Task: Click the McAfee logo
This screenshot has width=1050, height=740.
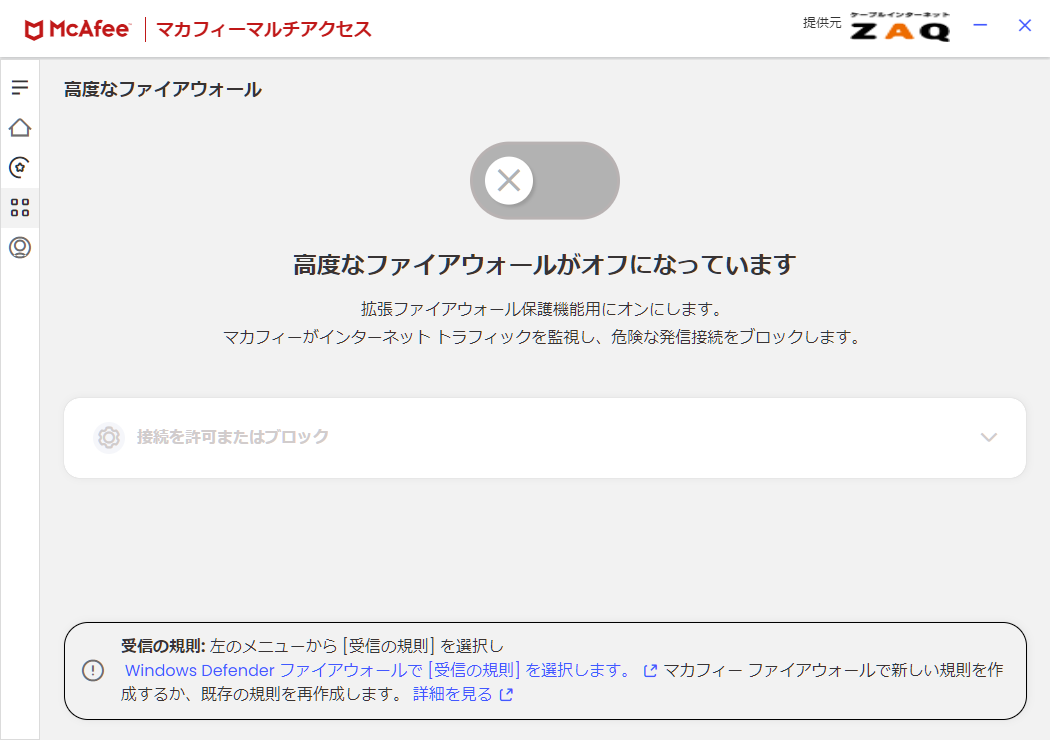Action: click(77, 29)
